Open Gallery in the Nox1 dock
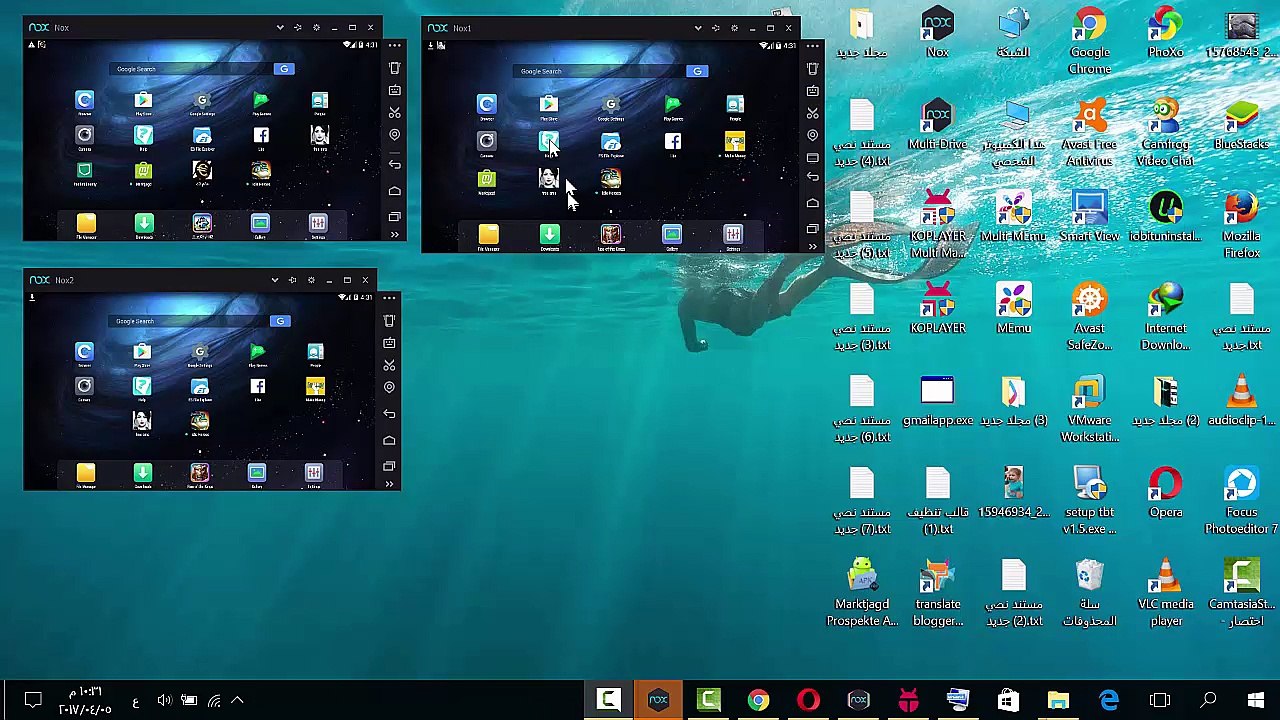The height and width of the screenshot is (720, 1280). [672, 235]
